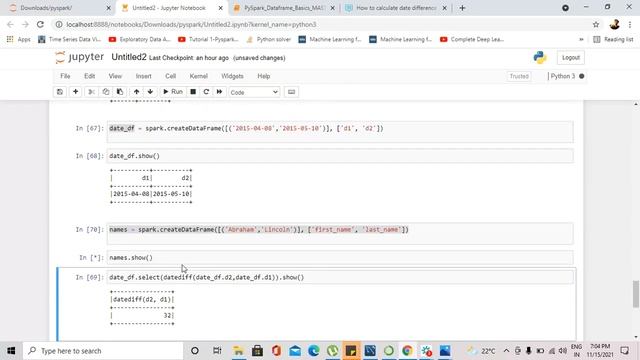This screenshot has height=360, width=640.
Task: Open the notification center icon
Action: 624,351
